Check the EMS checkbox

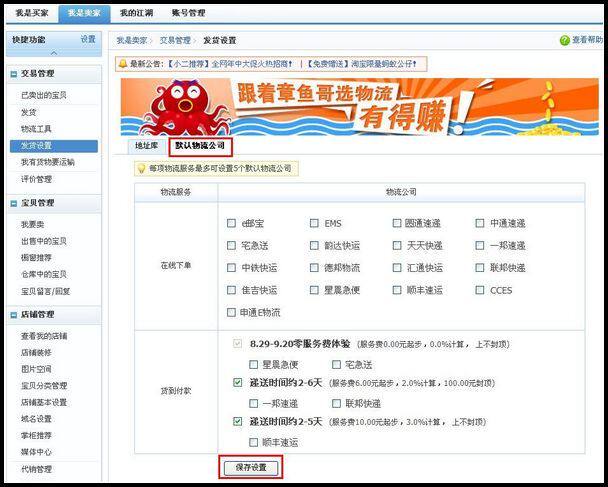click(314, 223)
